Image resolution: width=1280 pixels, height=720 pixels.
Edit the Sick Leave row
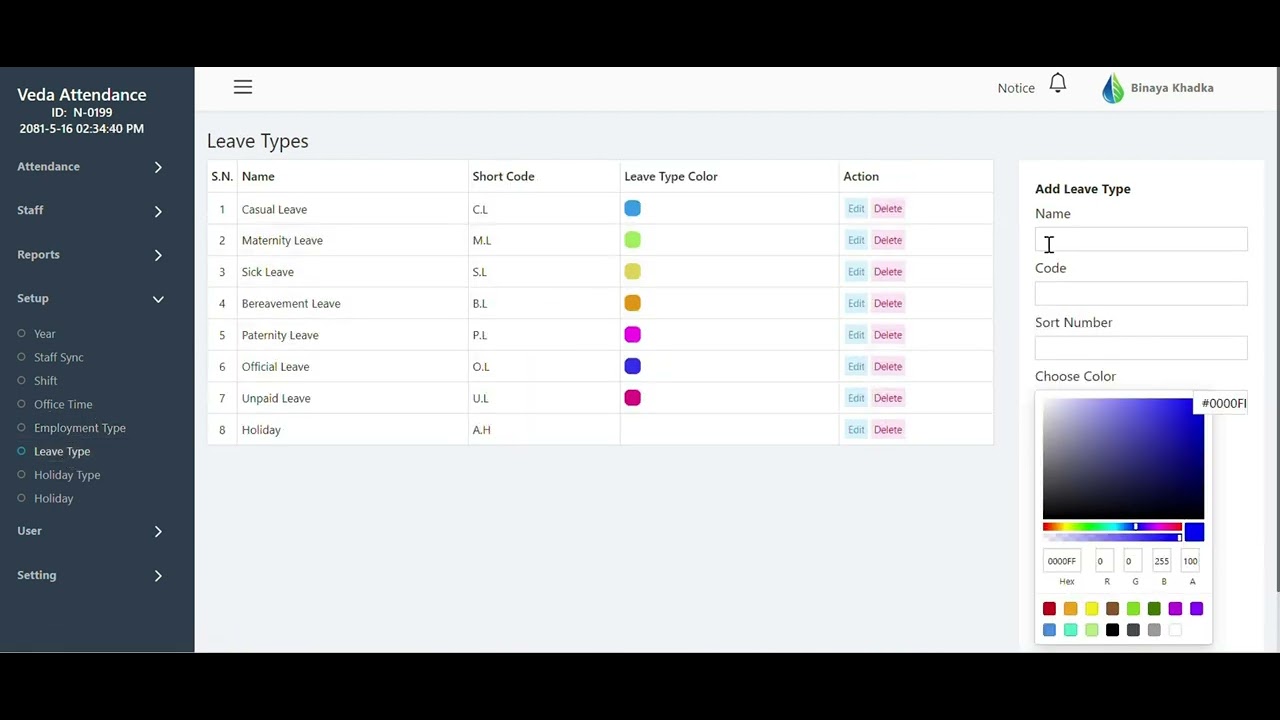[856, 272]
